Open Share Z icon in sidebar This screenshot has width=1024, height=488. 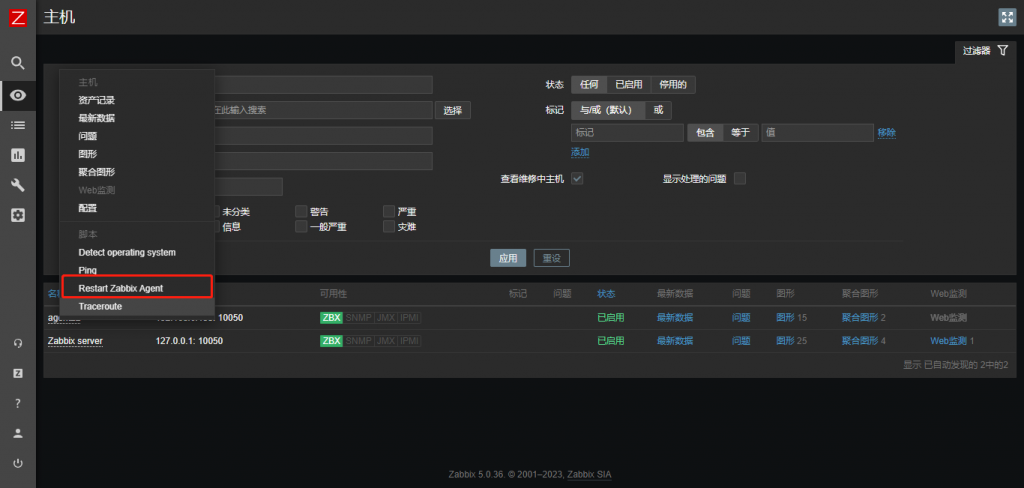pyautogui.click(x=18, y=373)
